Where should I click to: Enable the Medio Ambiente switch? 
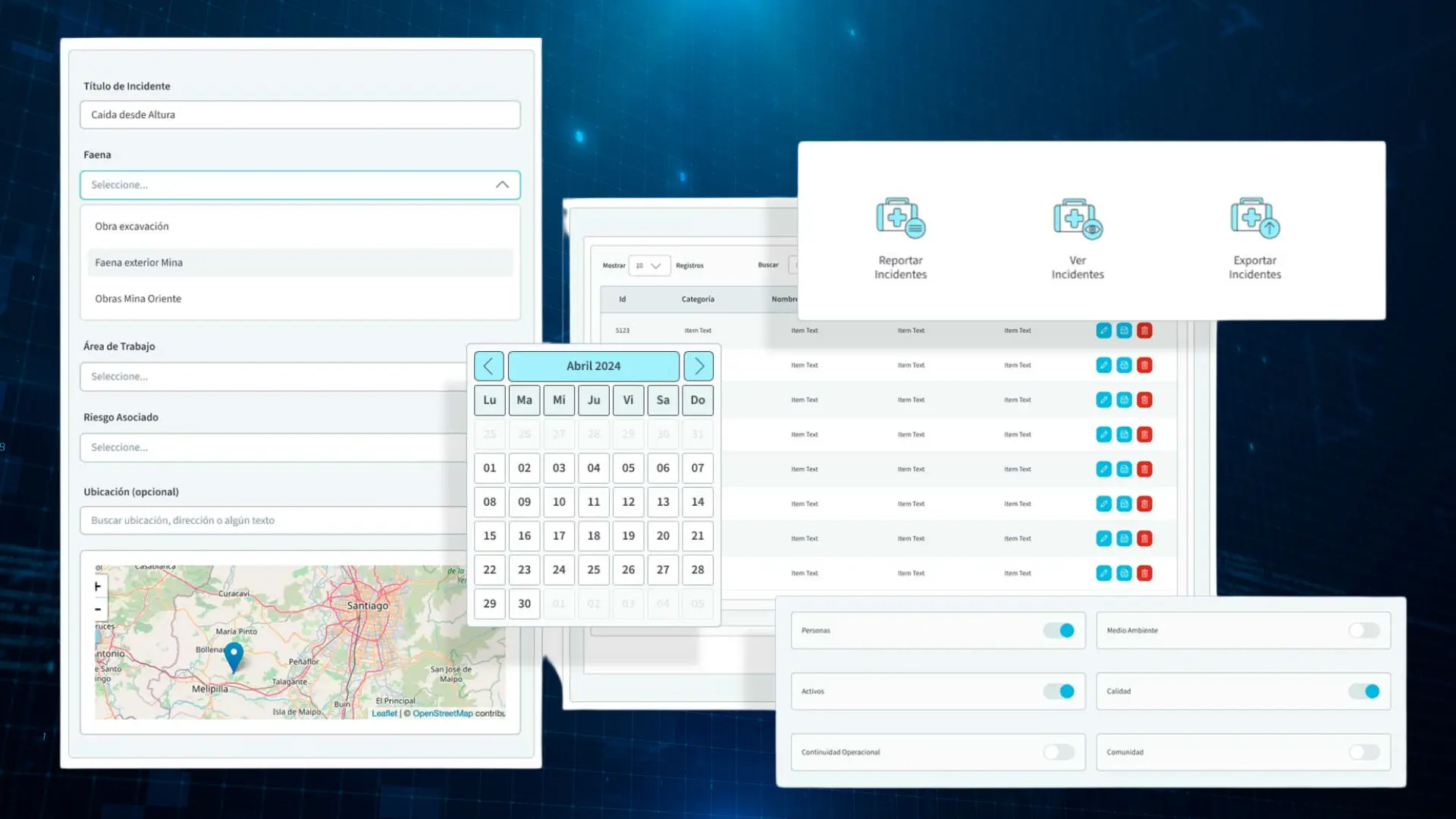click(1363, 630)
